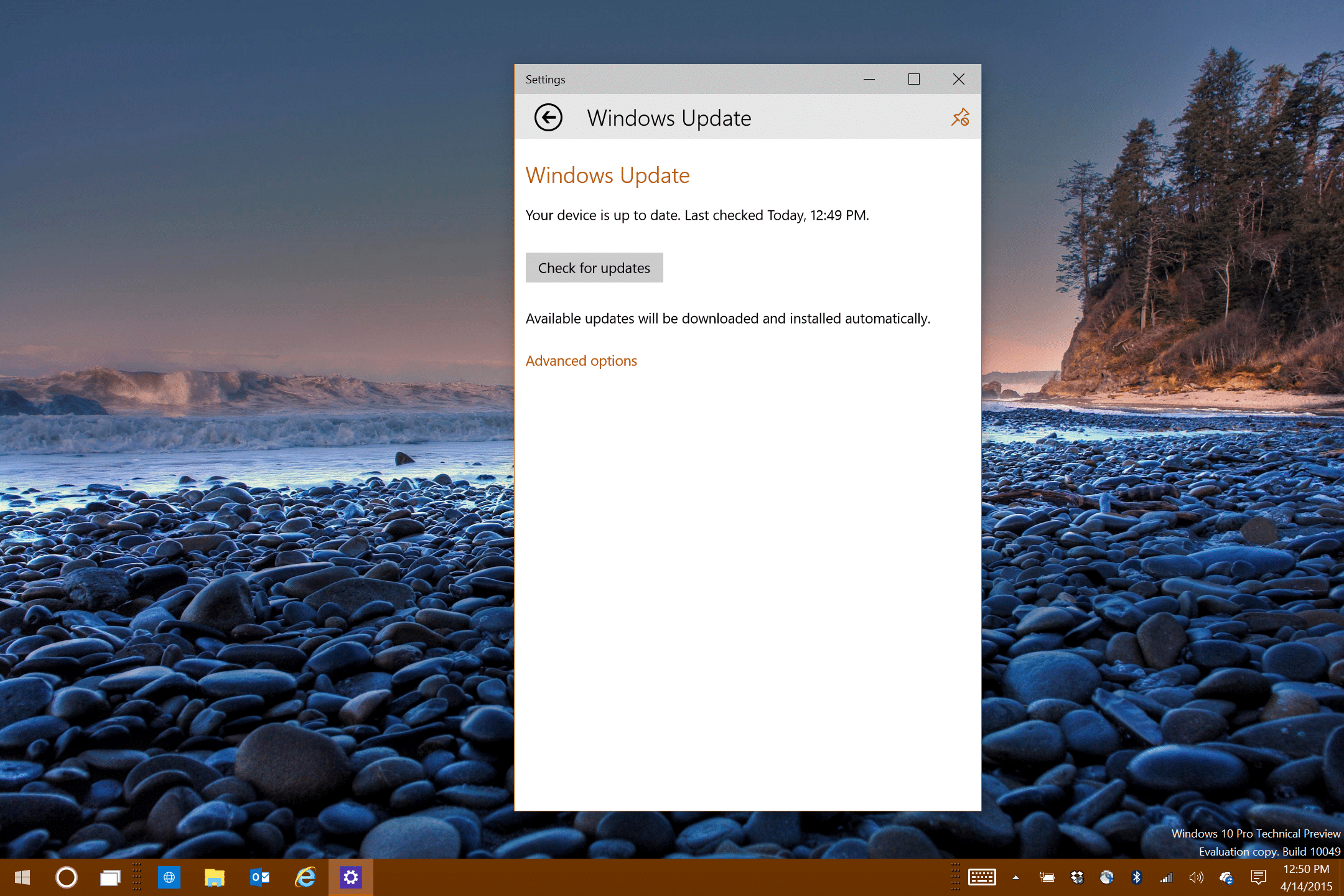Launch Internet Explorer from the taskbar
Screen dimensions: 1344x896
pyautogui.click(x=306, y=877)
